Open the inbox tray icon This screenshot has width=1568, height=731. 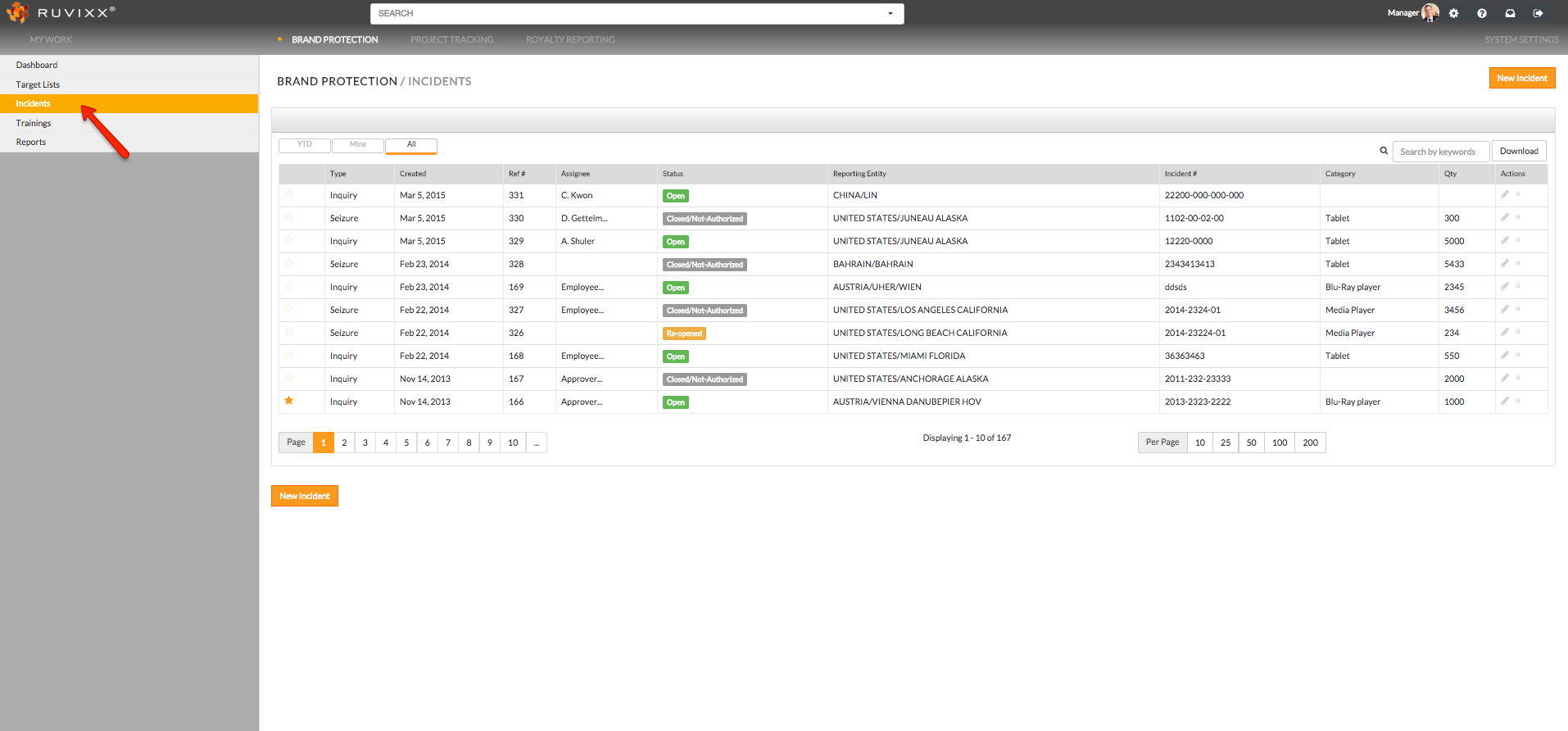click(x=1510, y=13)
